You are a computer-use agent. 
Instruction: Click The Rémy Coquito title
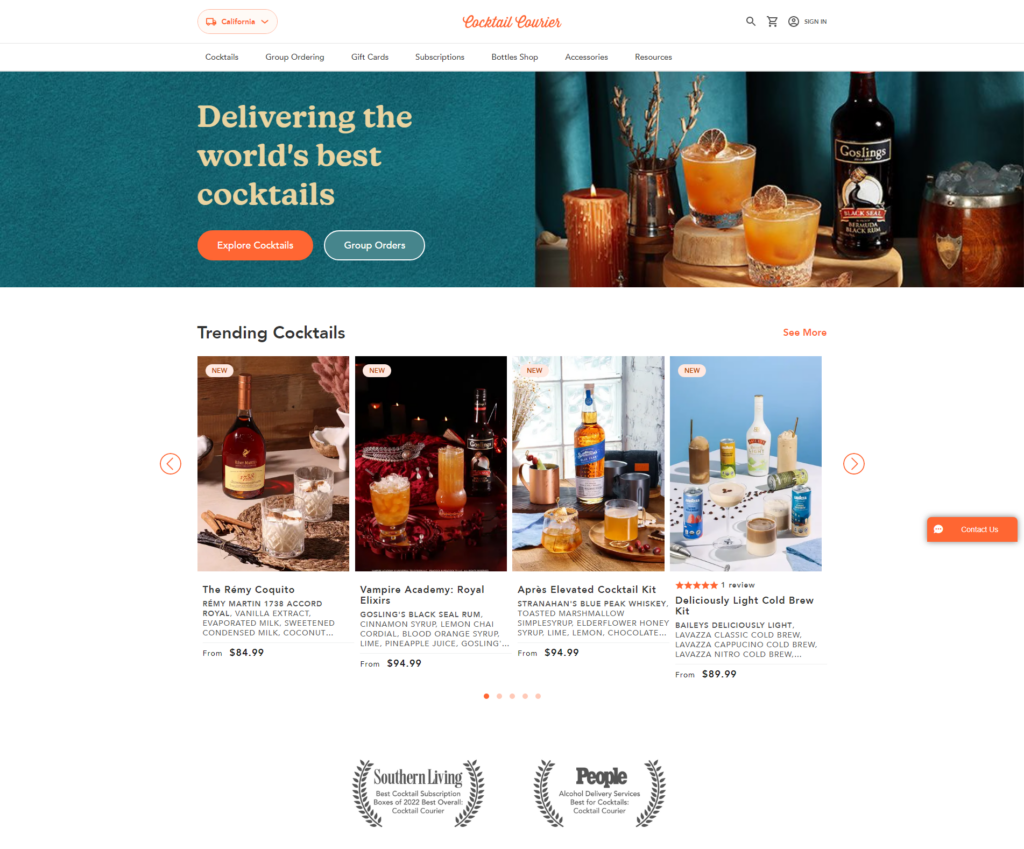248,589
